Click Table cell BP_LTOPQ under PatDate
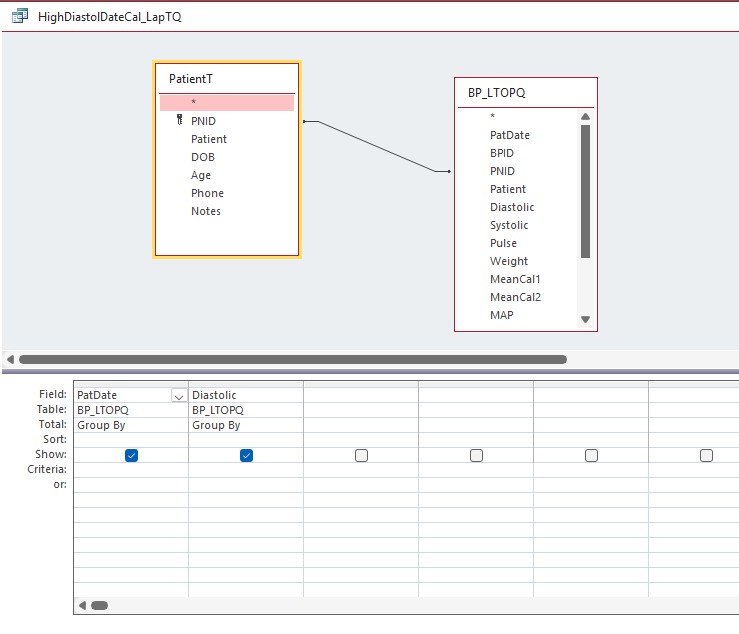The image size is (739, 634). (x=131, y=410)
